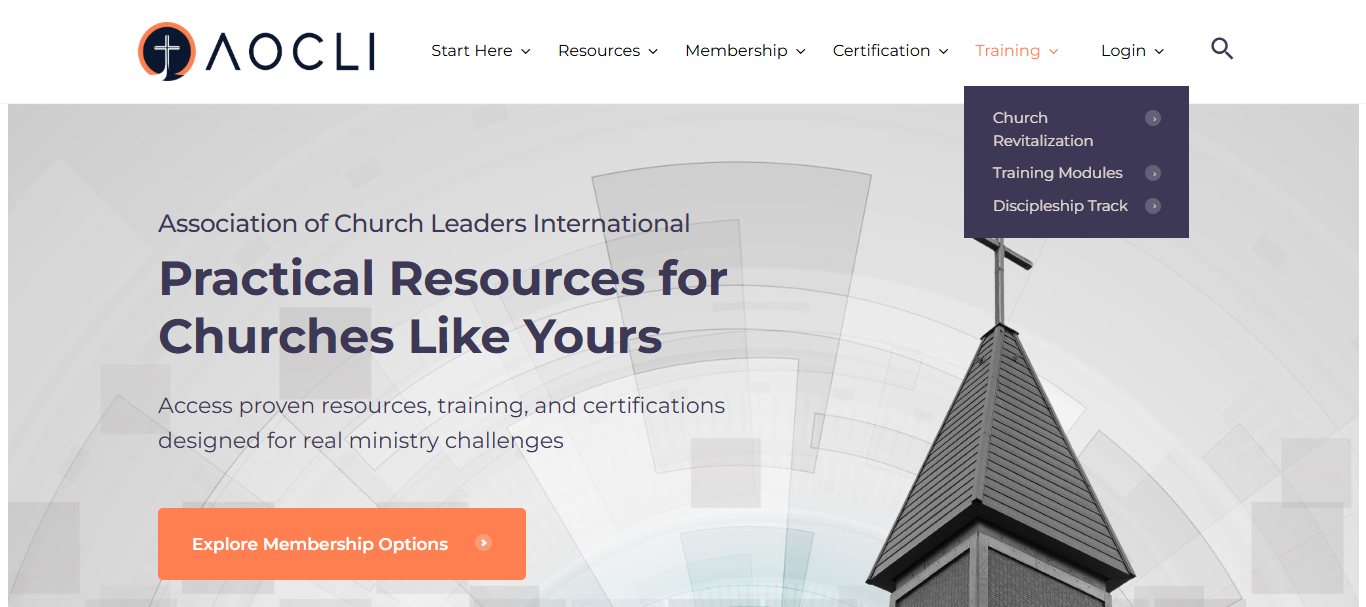Click the Practical Resources headline
This screenshot has width=1366, height=607.
click(x=443, y=307)
